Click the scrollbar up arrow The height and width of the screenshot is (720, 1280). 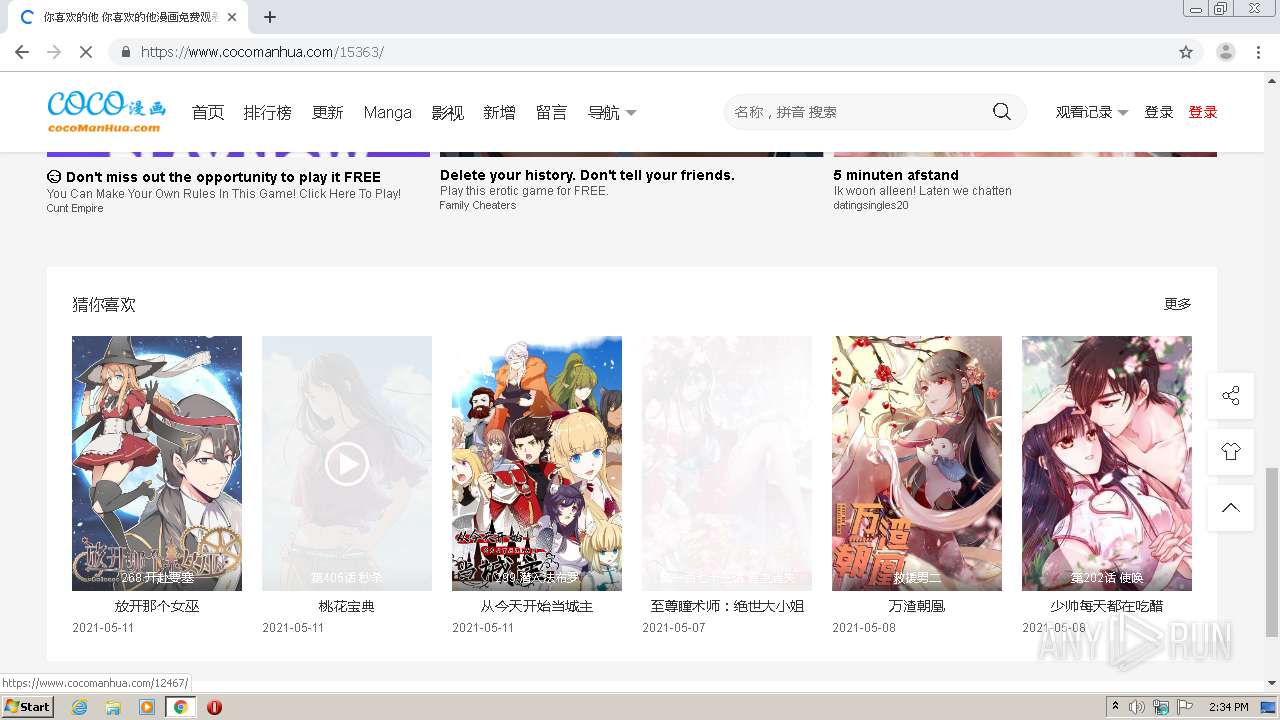(x=1272, y=79)
